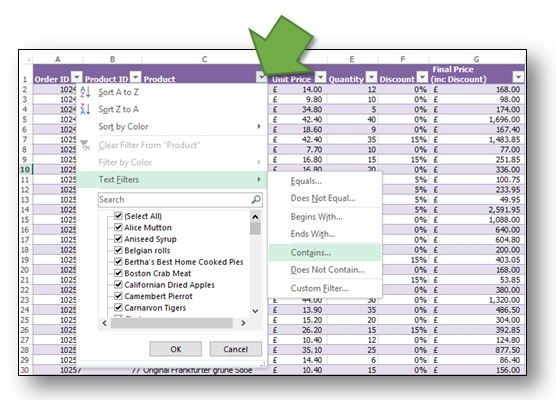This screenshot has width=556, height=400.
Task: Click the Sort Z to A icon
Action: coord(85,109)
